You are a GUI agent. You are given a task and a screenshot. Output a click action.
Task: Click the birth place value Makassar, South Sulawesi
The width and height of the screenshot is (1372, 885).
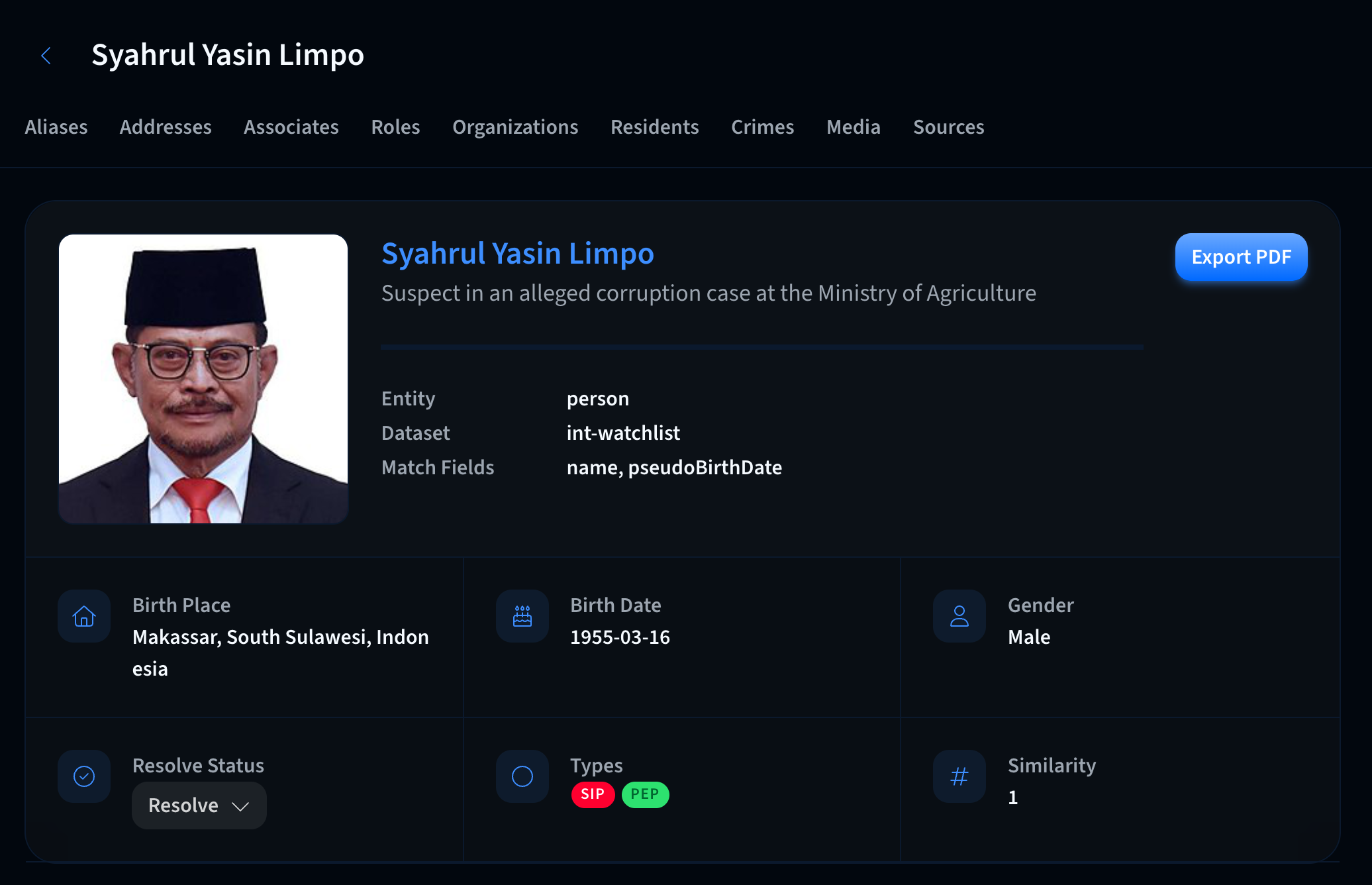[x=281, y=652]
